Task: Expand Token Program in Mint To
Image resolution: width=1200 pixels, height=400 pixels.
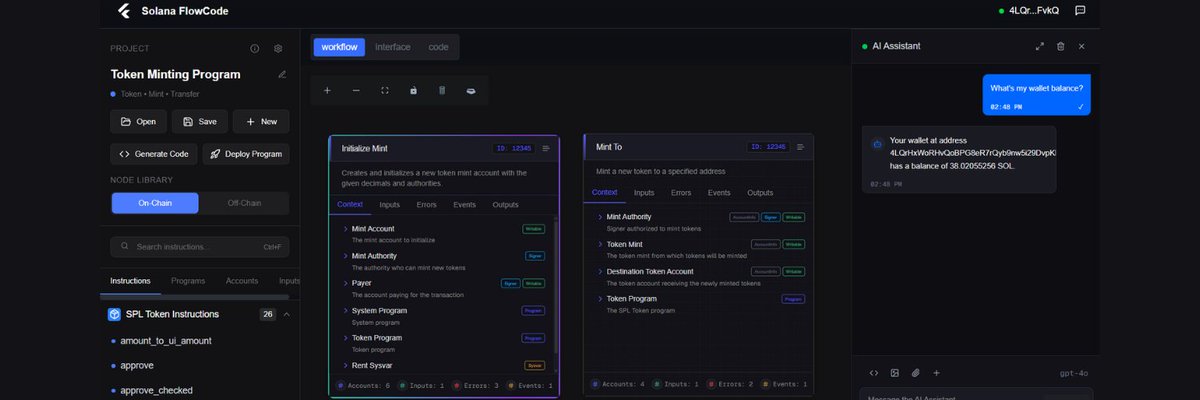Action: [600, 298]
